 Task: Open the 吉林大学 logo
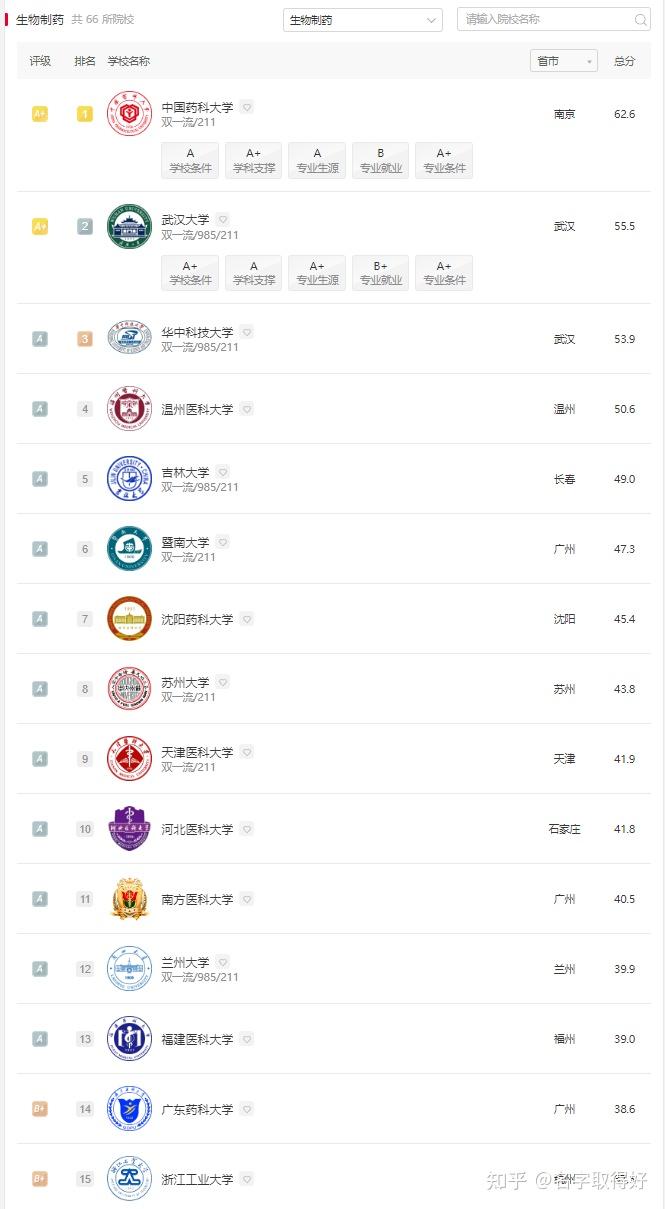coord(129,479)
